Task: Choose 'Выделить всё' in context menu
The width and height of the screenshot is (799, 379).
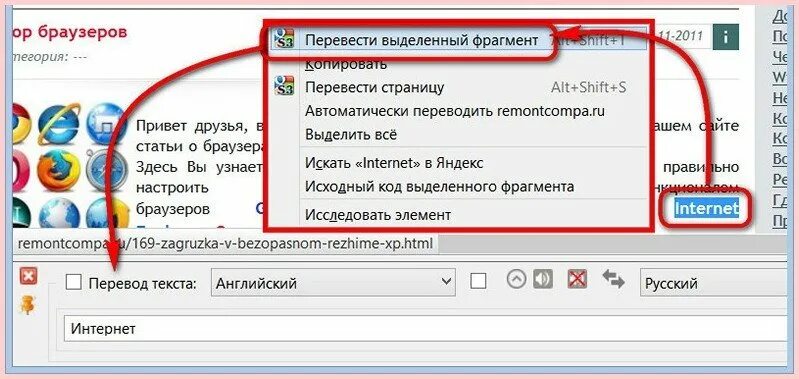Action: (x=458, y=135)
